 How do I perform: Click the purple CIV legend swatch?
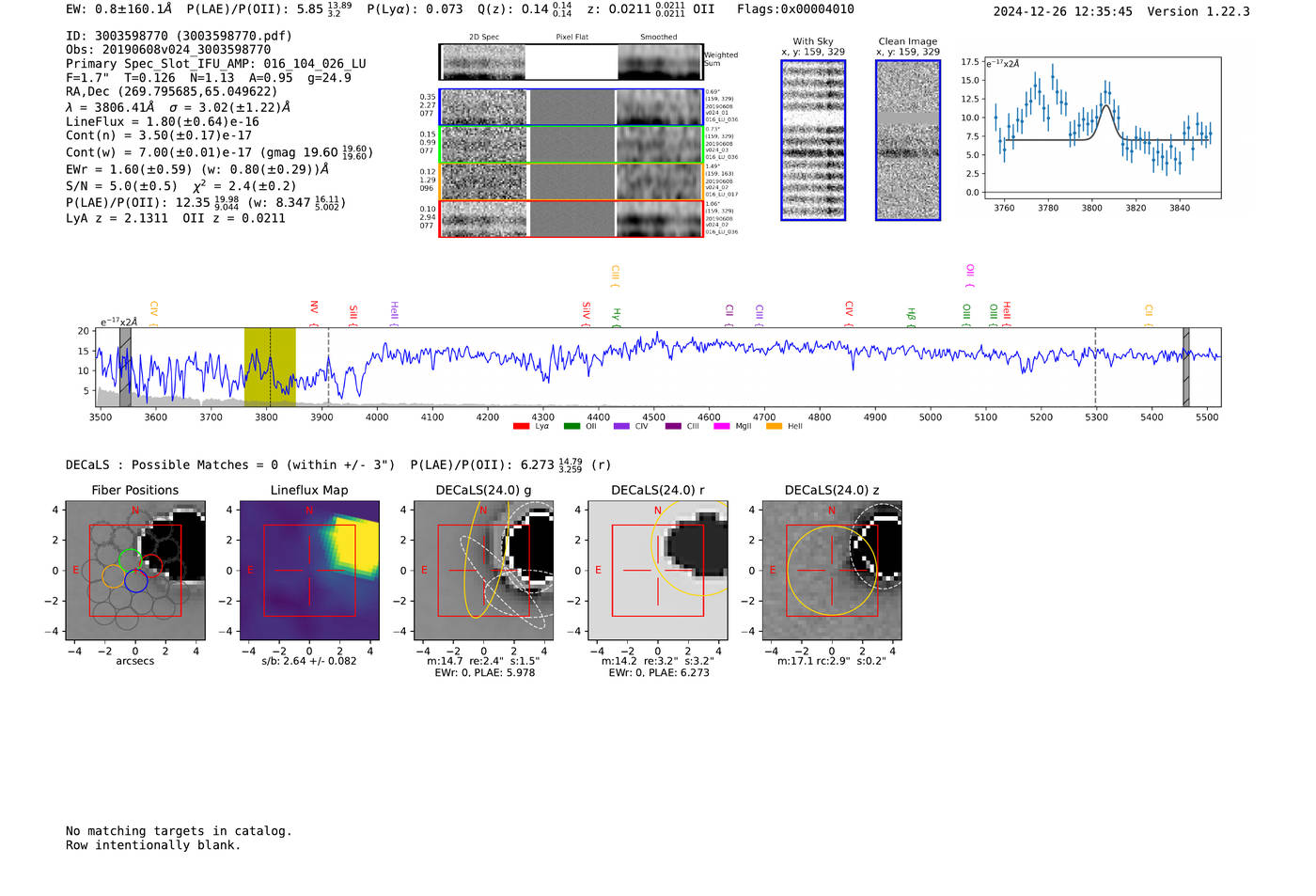point(621,427)
